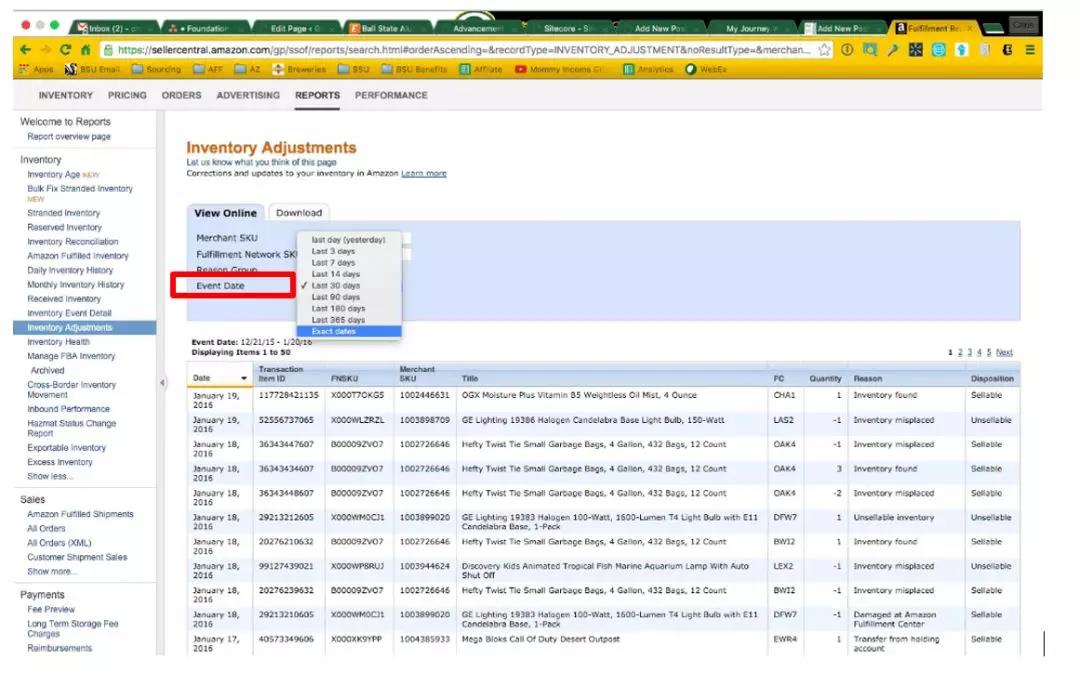The height and width of the screenshot is (687, 1080).
Task: Open 'Reimbursements' under Payments
Action: pos(59,648)
